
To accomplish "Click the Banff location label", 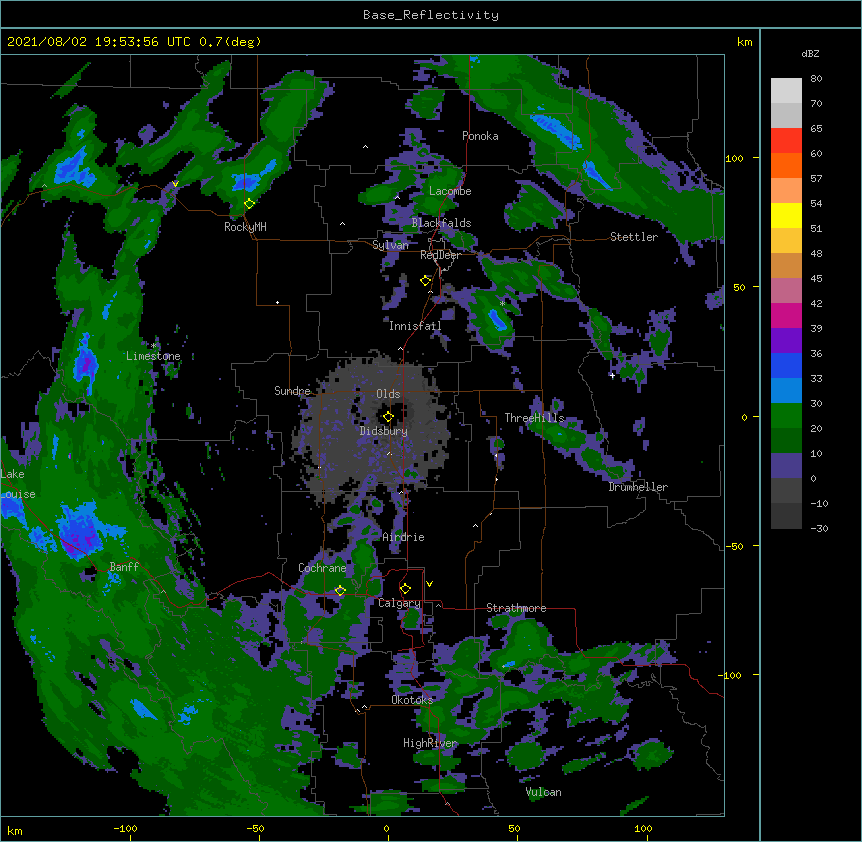I will click(124, 567).
